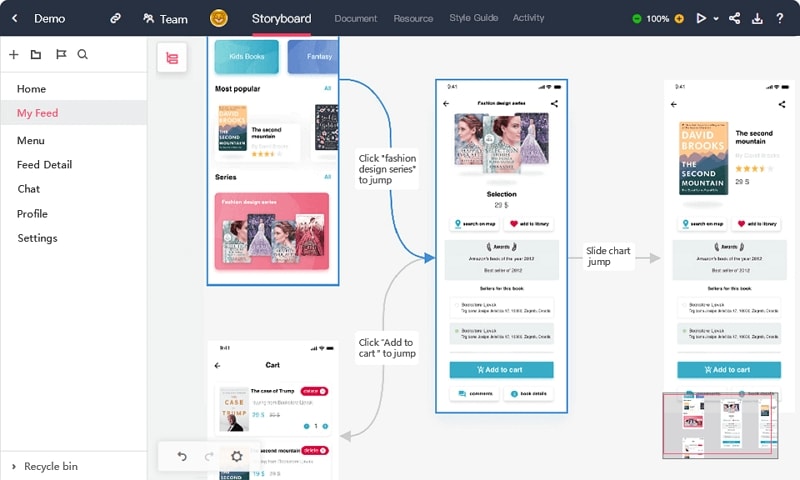Screen dimensions: 800x480
Task: Add a new page with plus icon
Action: (14, 55)
